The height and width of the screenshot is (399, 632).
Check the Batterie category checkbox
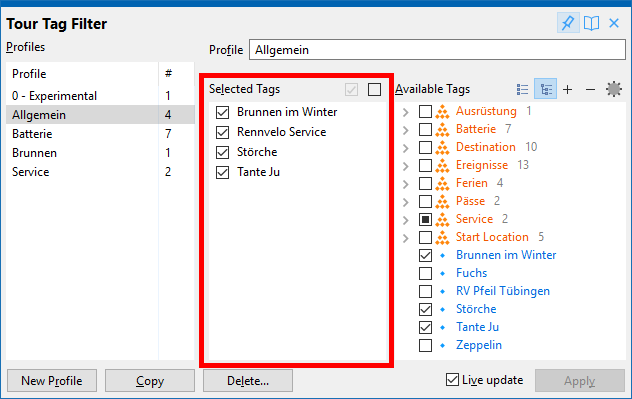click(425, 129)
